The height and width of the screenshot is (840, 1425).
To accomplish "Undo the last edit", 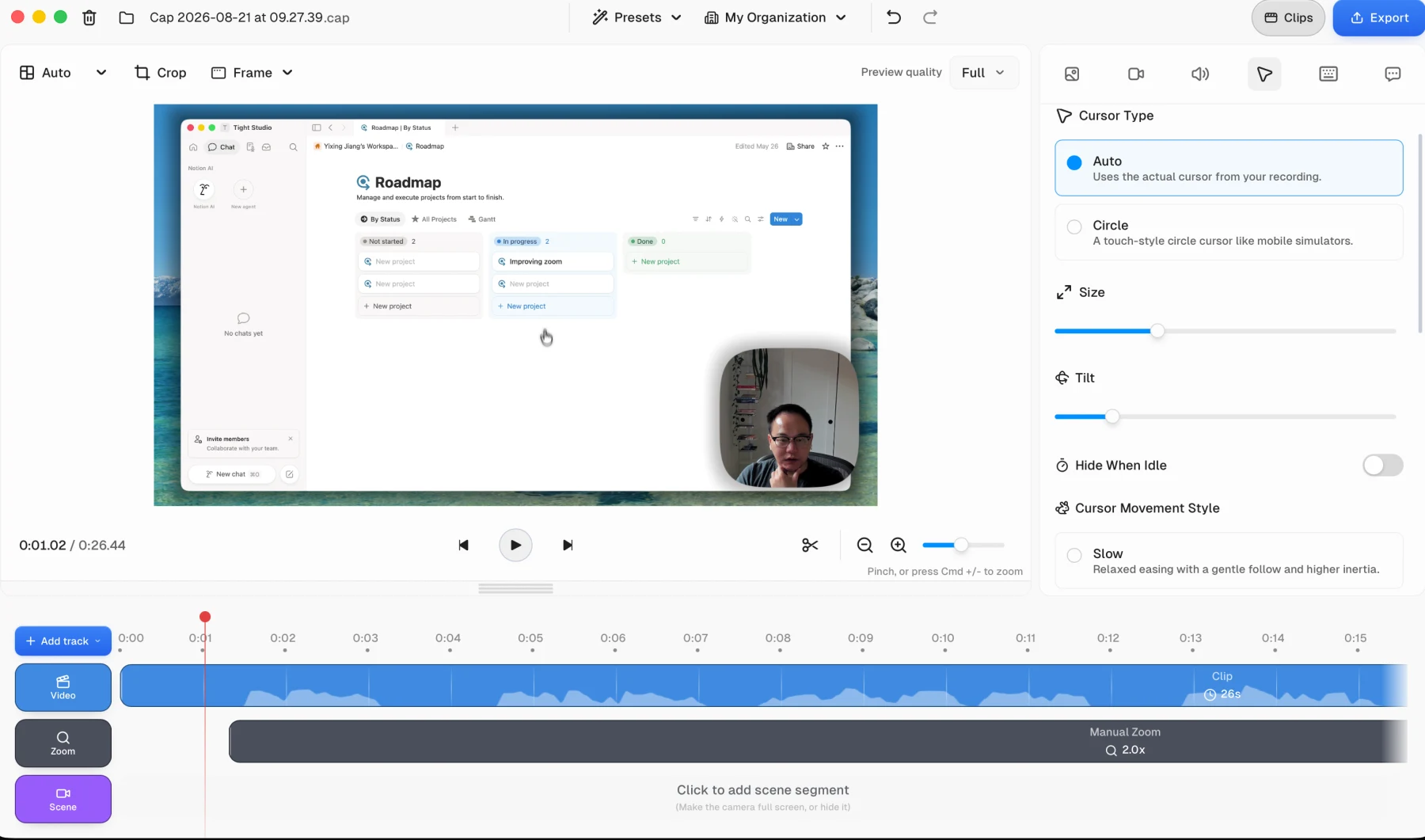I will [x=894, y=17].
